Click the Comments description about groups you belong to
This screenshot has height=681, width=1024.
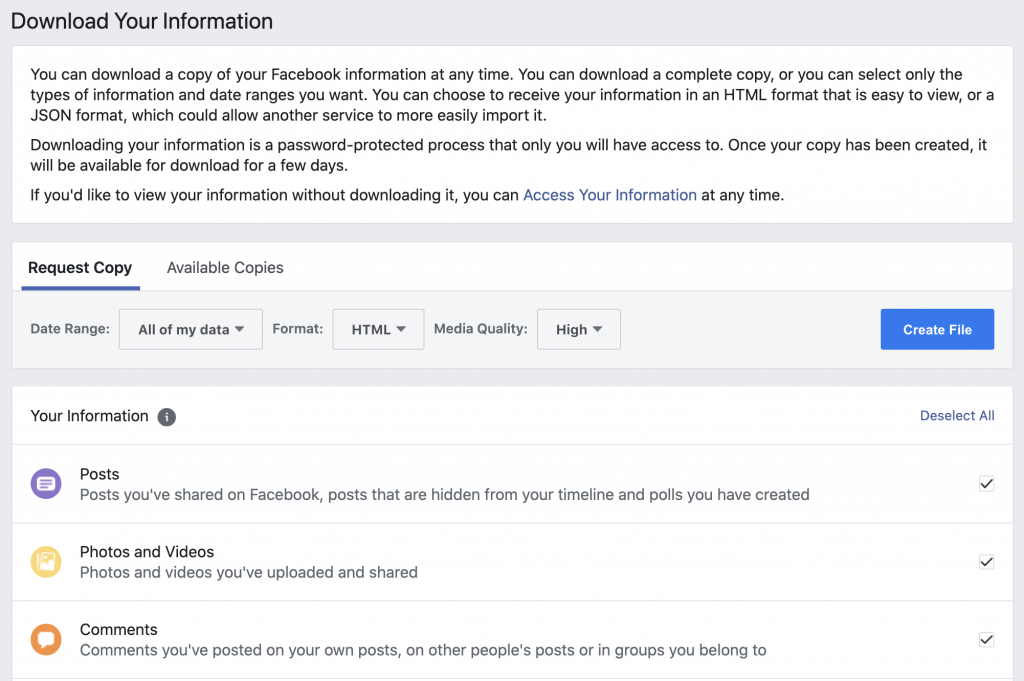click(x=423, y=650)
